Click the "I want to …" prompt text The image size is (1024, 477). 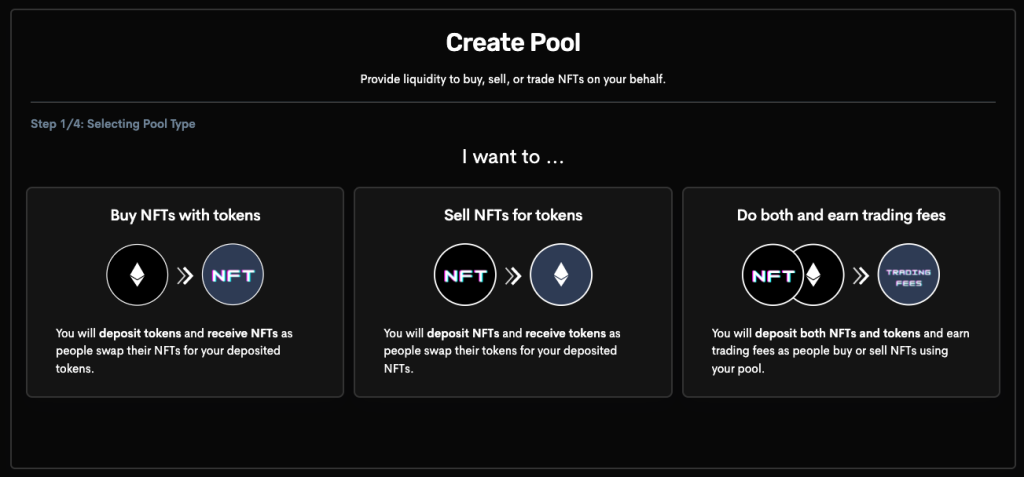(x=512, y=157)
